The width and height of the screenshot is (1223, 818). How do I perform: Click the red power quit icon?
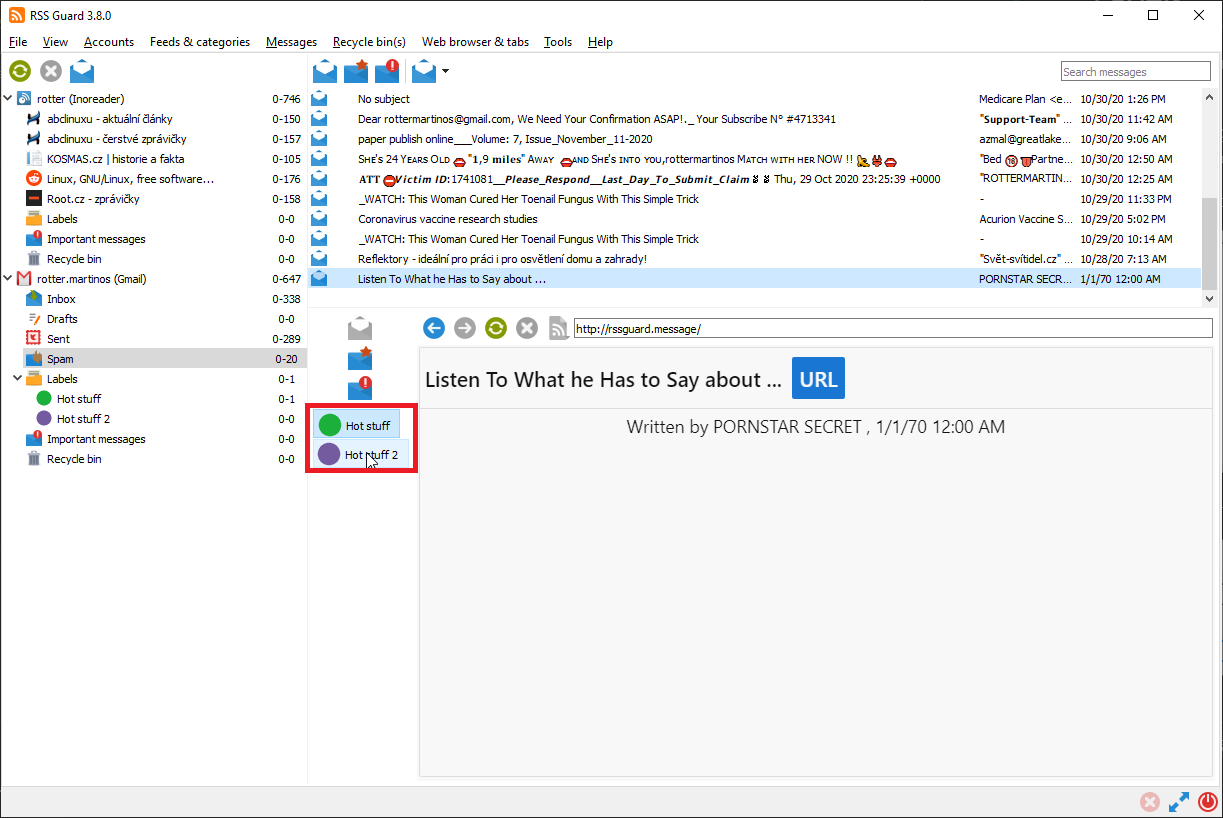(1207, 802)
